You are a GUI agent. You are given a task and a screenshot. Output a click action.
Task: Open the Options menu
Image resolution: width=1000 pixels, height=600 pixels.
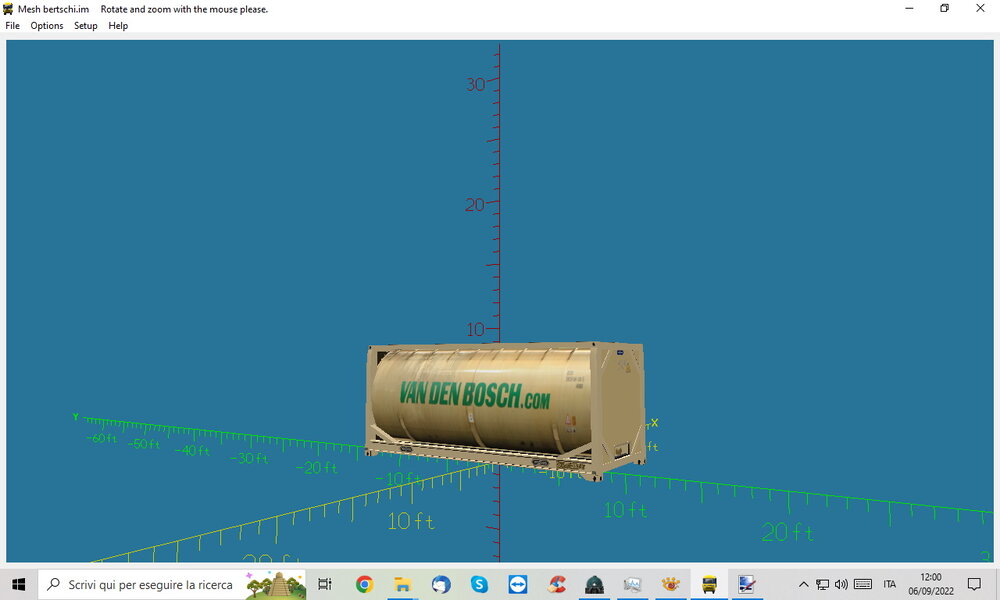pyautogui.click(x=47, y=26)
